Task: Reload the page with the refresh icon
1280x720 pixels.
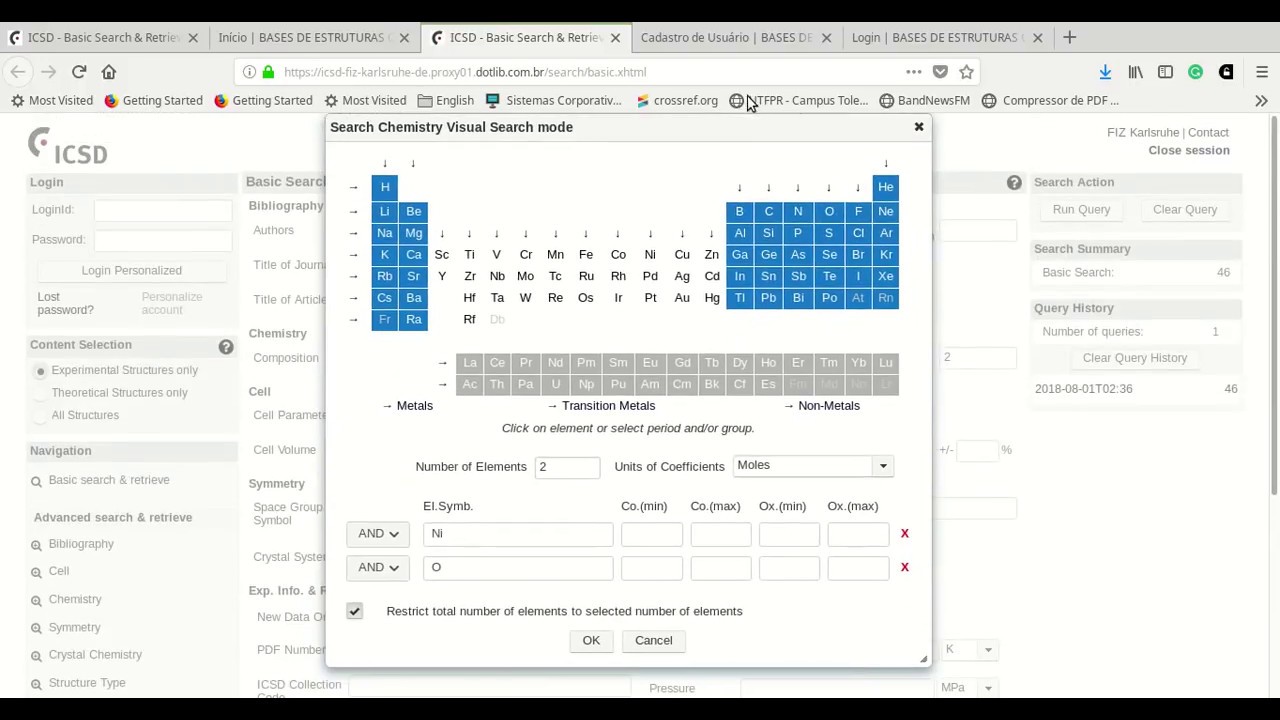Action: pos(79,72)
